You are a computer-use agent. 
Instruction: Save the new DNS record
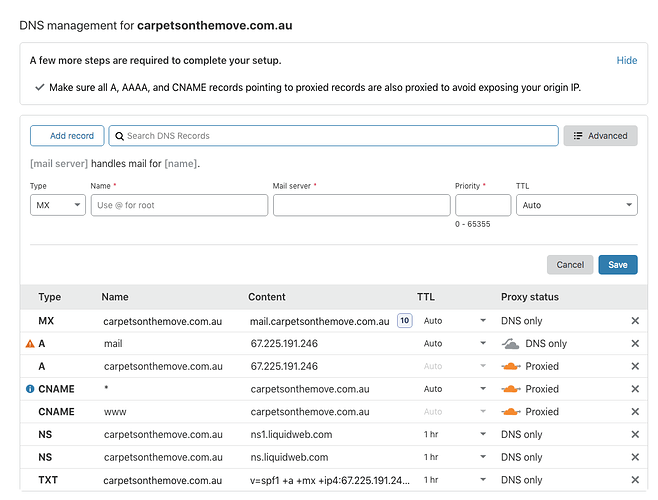617,265
